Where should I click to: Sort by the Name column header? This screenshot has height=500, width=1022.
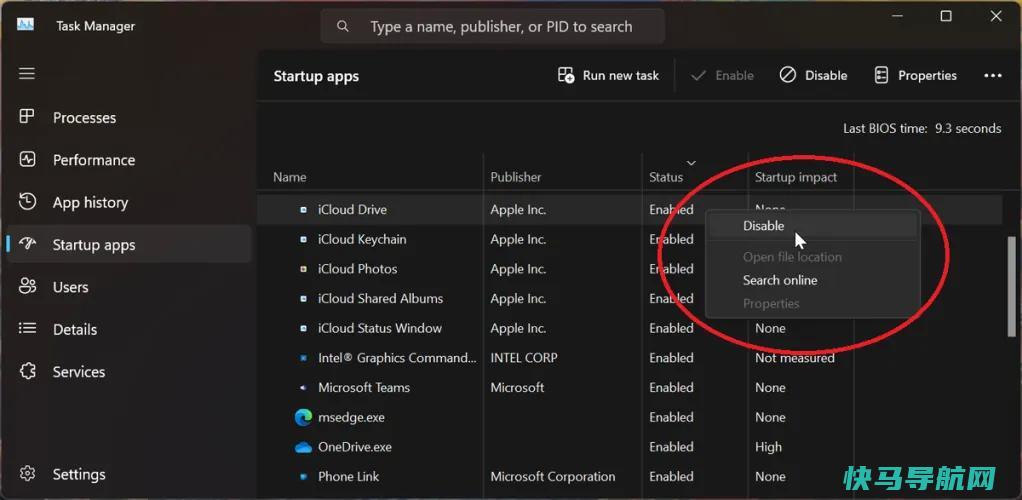[x=289, y=177]
